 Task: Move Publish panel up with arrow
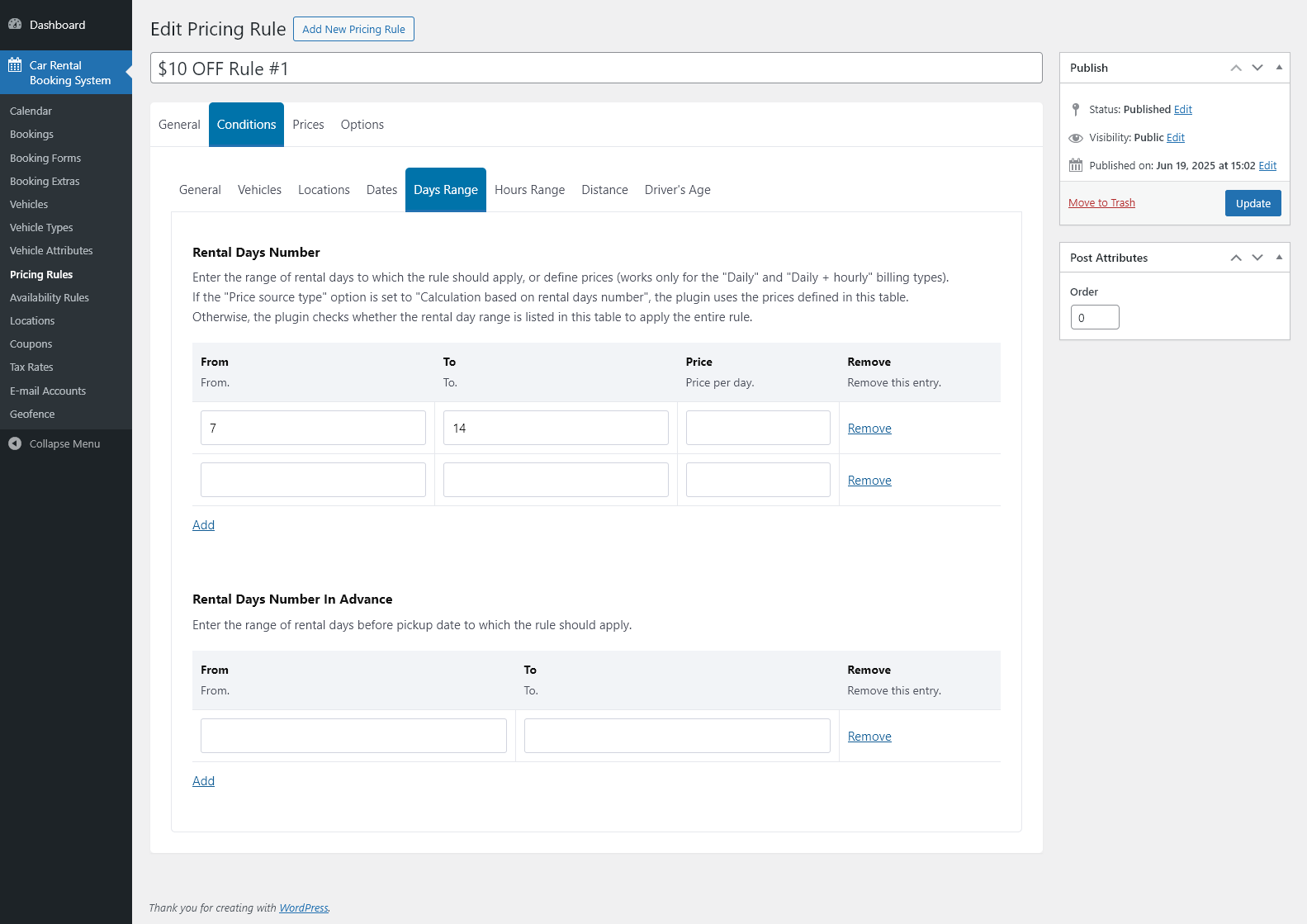(x=1236, y=68)
